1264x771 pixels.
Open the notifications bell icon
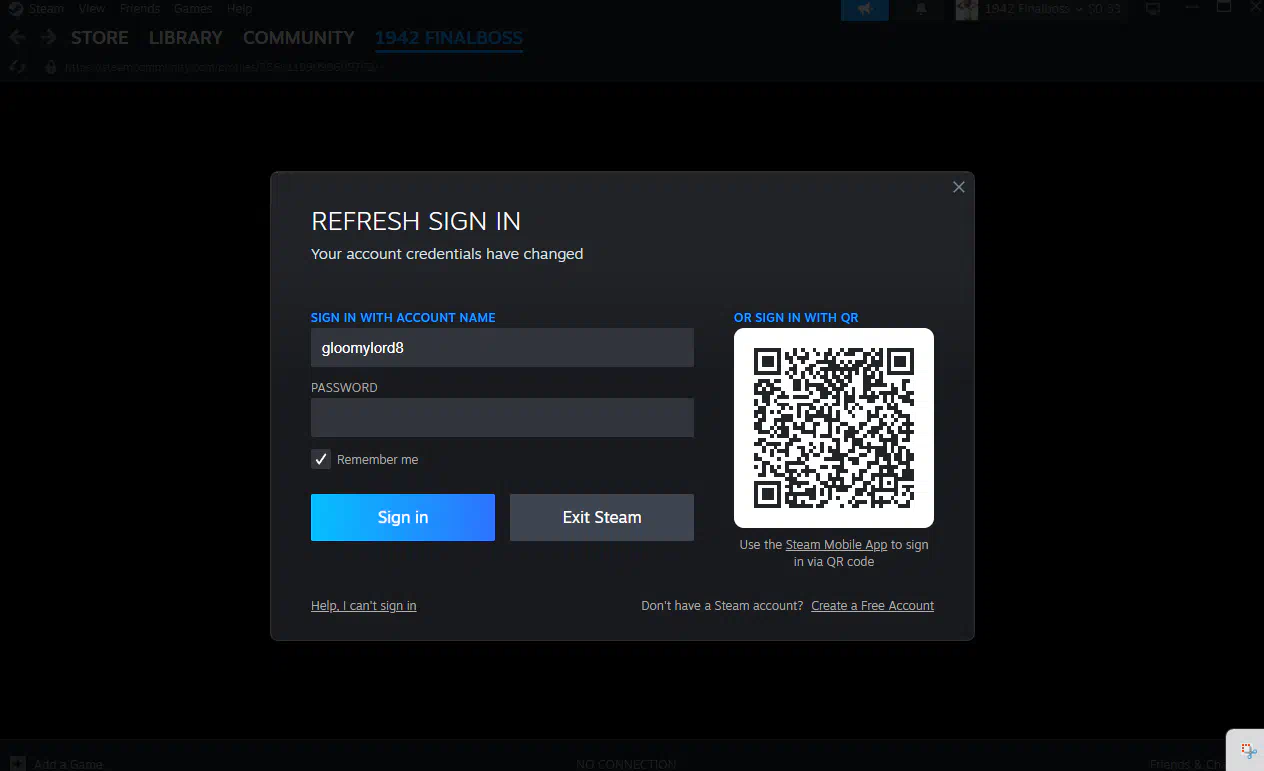[921, 9]
